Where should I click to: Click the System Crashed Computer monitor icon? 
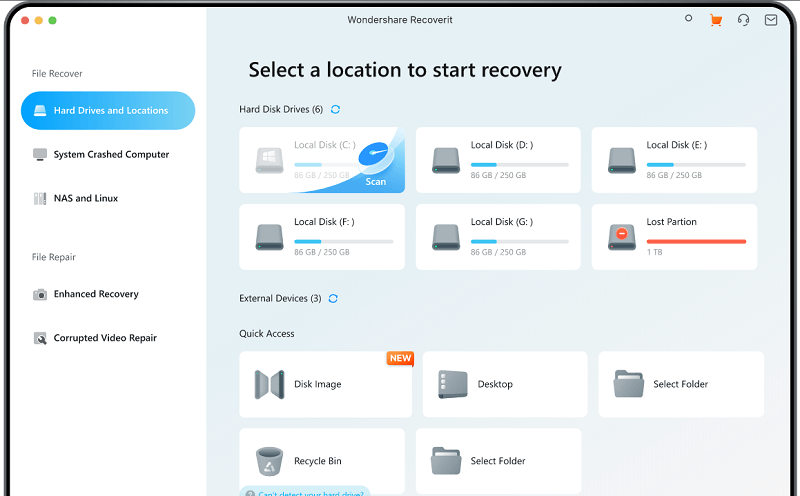tap(40, 155)
